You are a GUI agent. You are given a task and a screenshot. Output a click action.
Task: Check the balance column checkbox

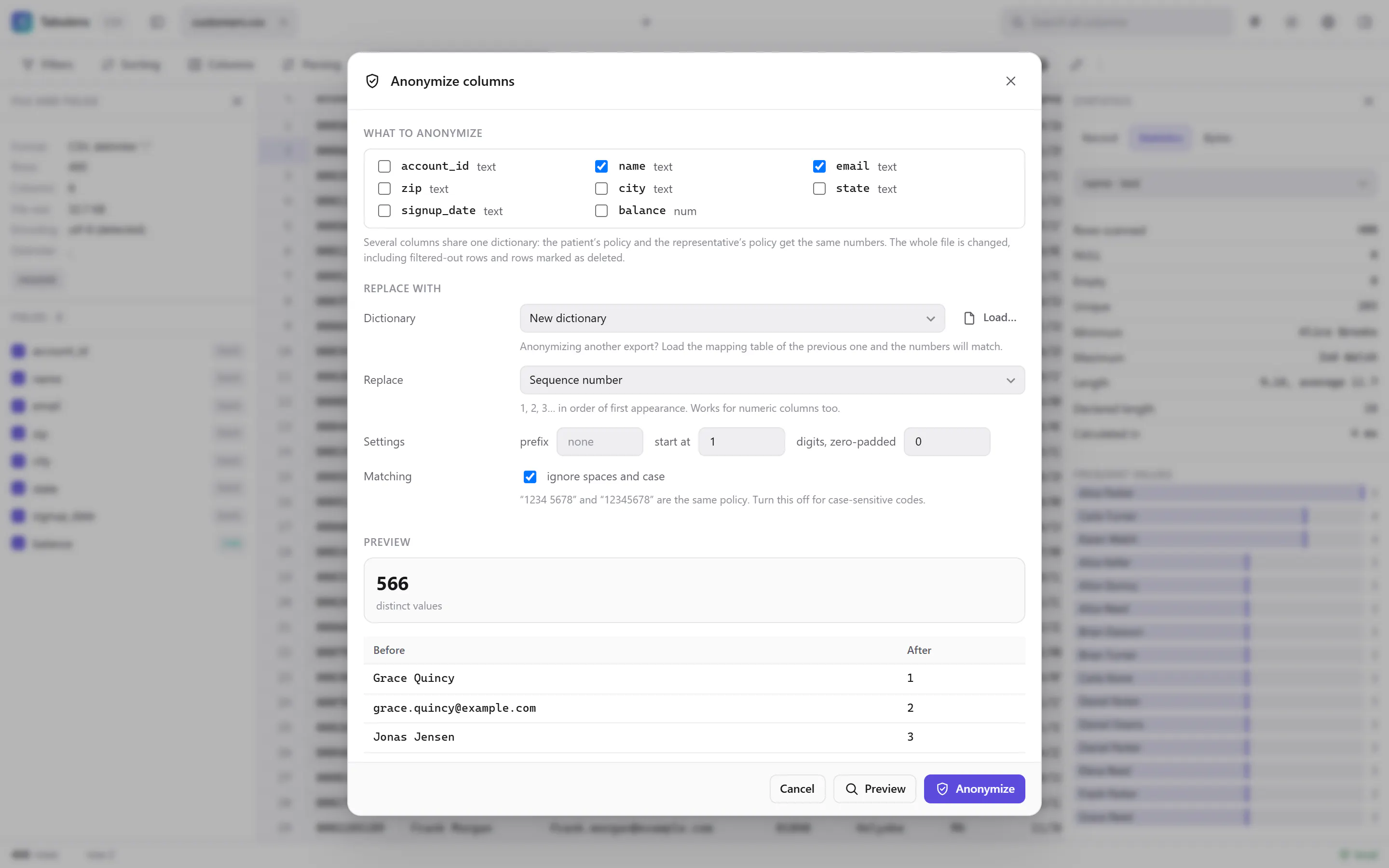tap(601, 211)
